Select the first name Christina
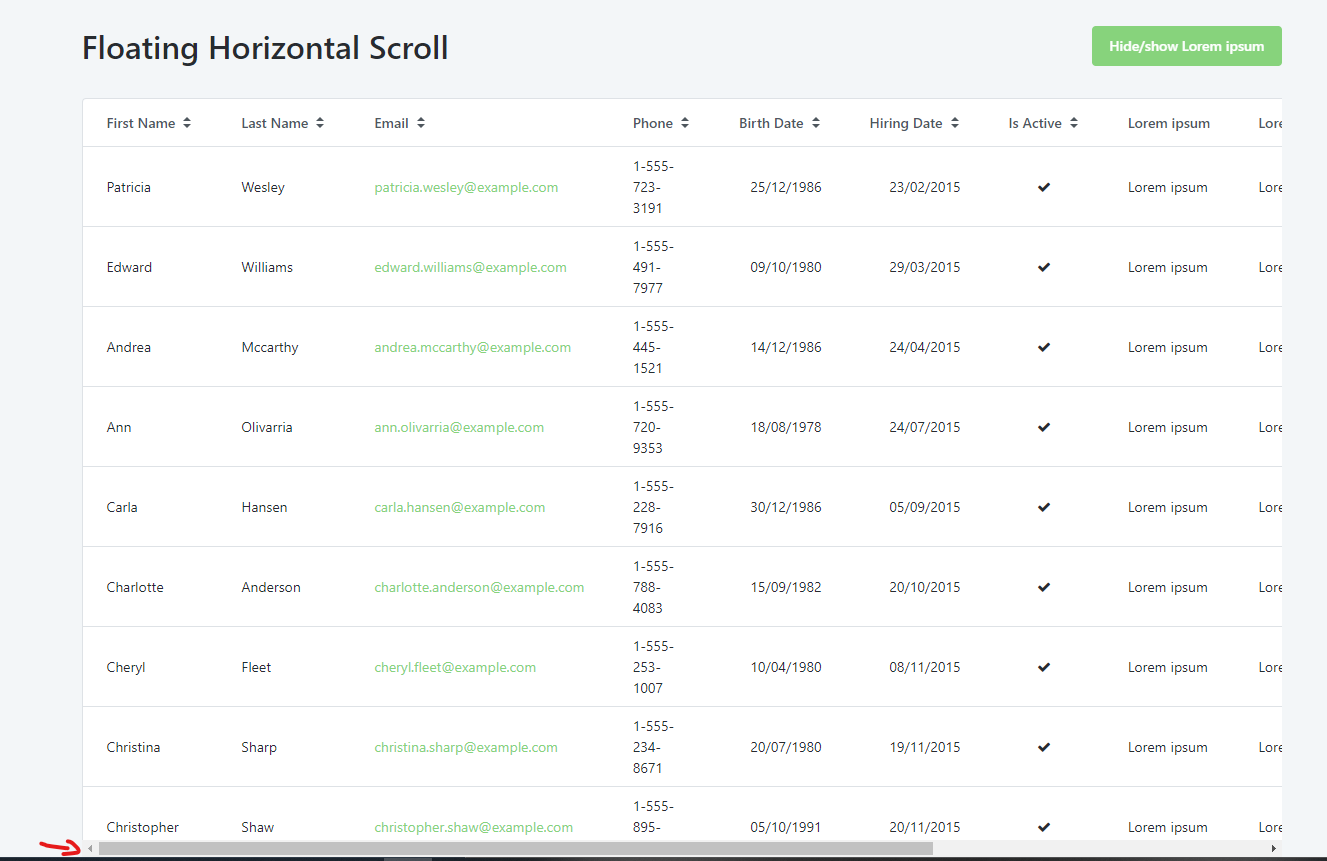 [133, 747]
